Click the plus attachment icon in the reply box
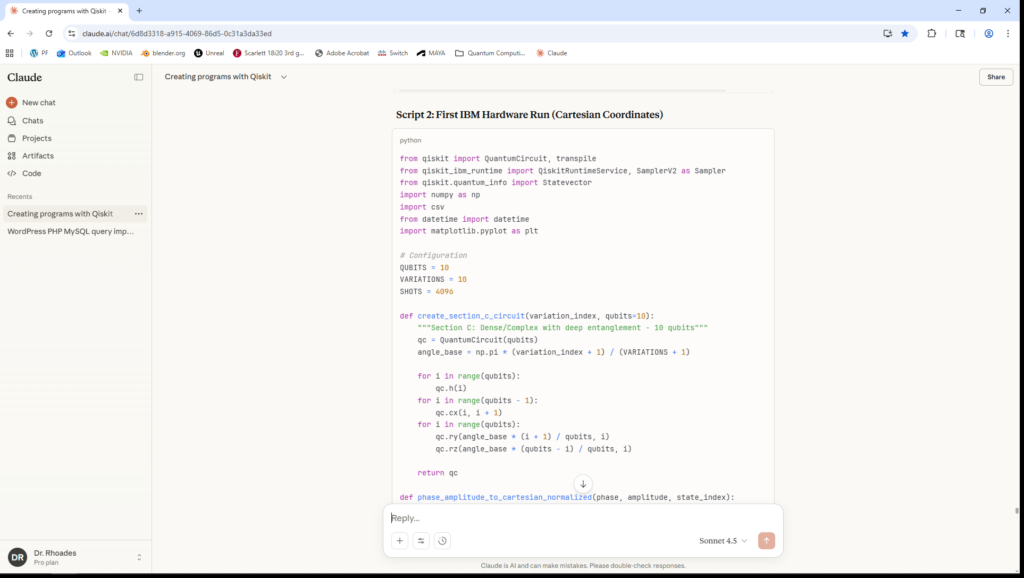 click(400, 540)
